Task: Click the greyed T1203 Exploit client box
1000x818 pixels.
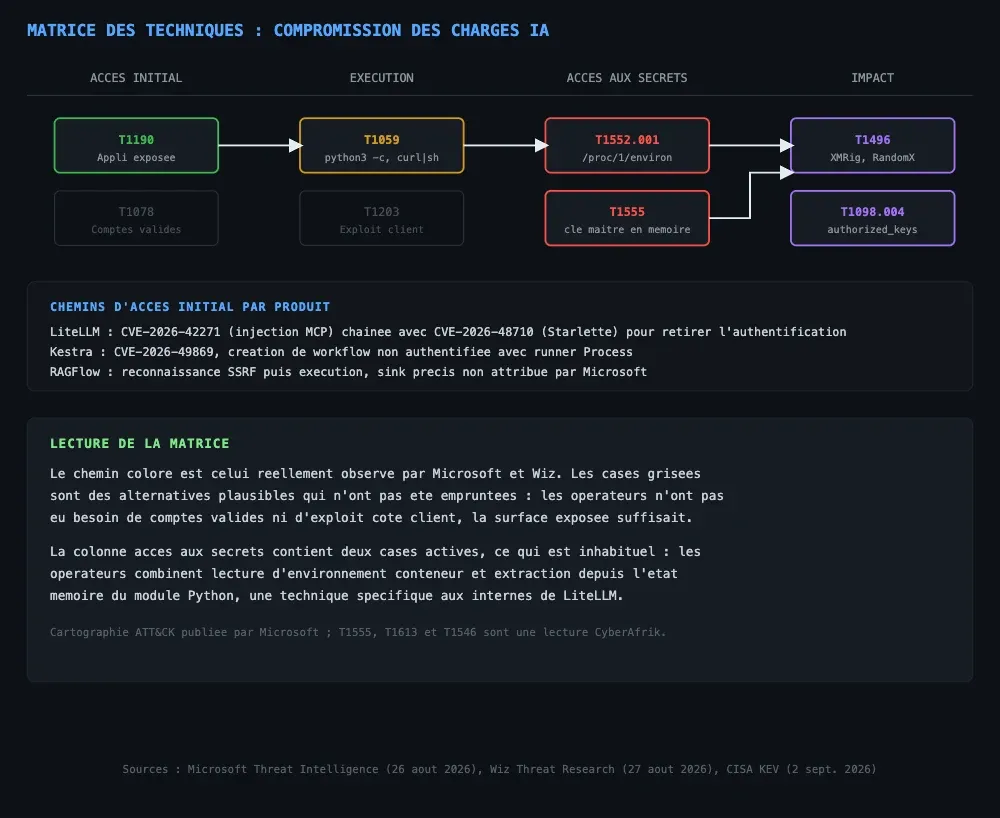Action: point(381,218)
